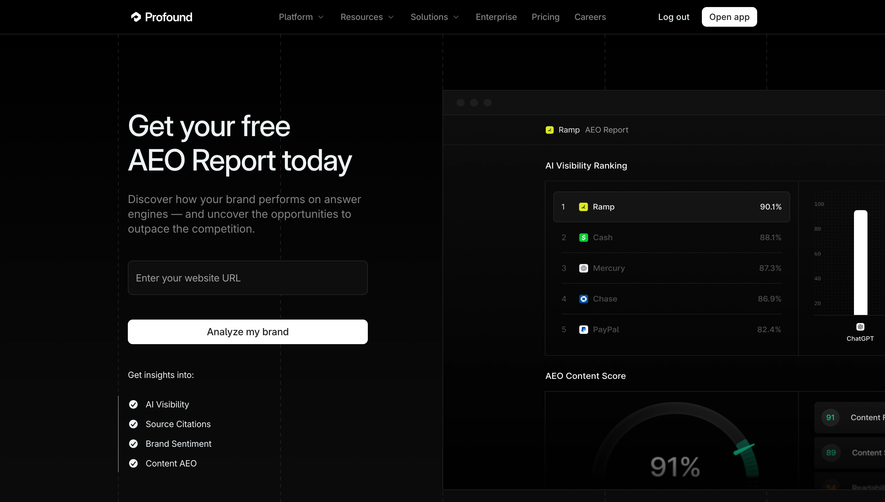Click the 'Get insights into:' label
The width and height of the screenshot is (885, 502).
(x=160, y=375)
